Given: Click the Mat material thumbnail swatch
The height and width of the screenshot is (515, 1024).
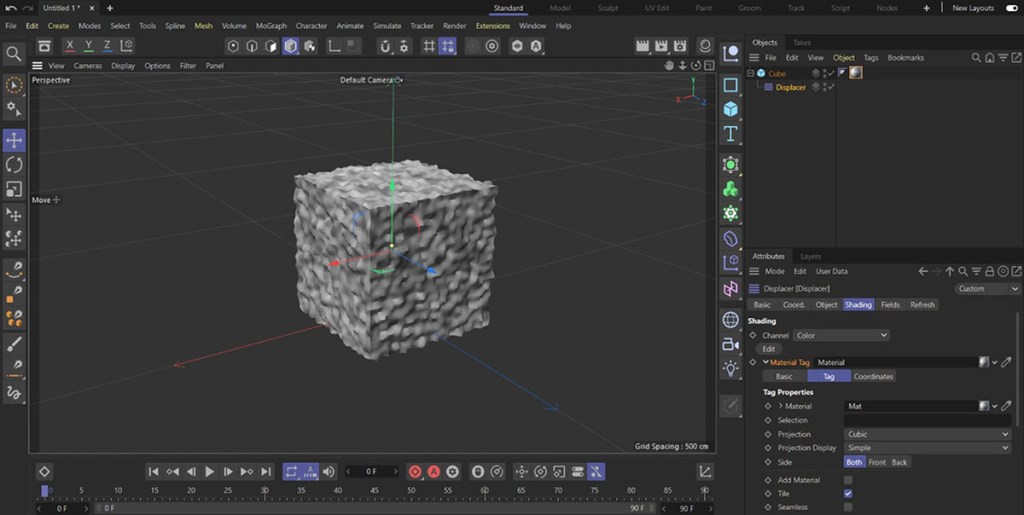Looking at the screenshot, I should pos(984,406).
